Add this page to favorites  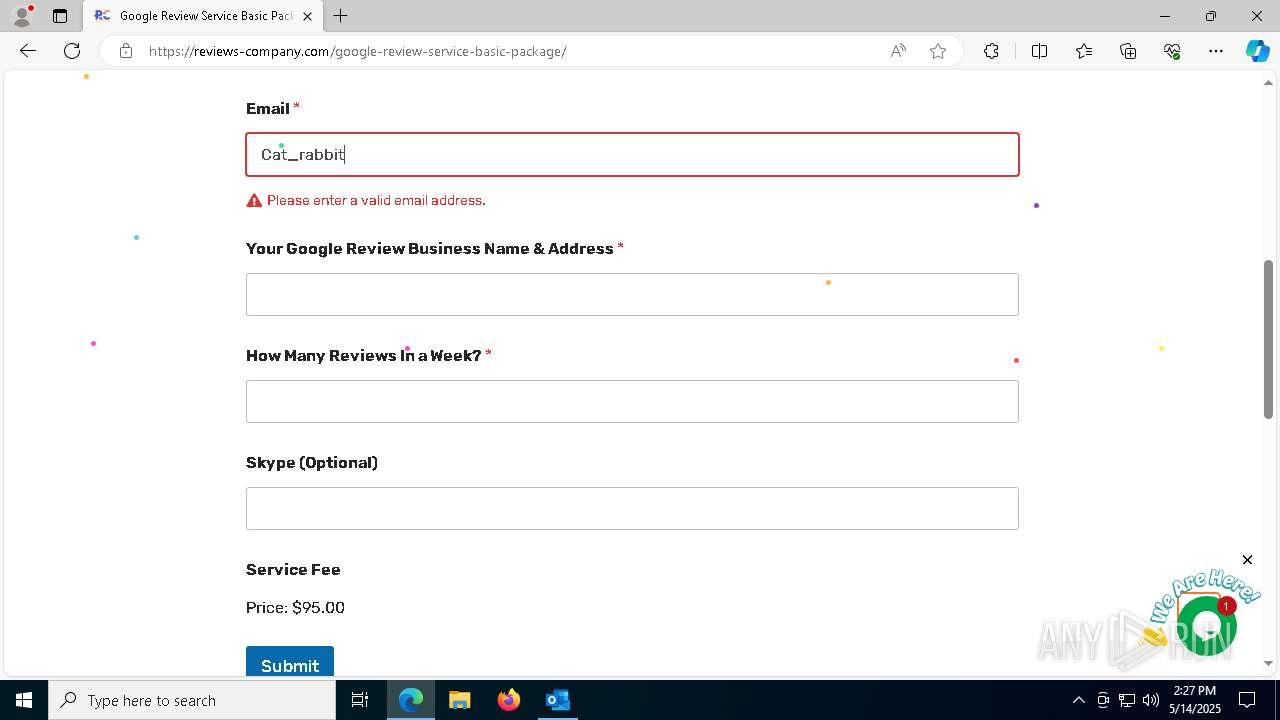click(x=938, y=51)
